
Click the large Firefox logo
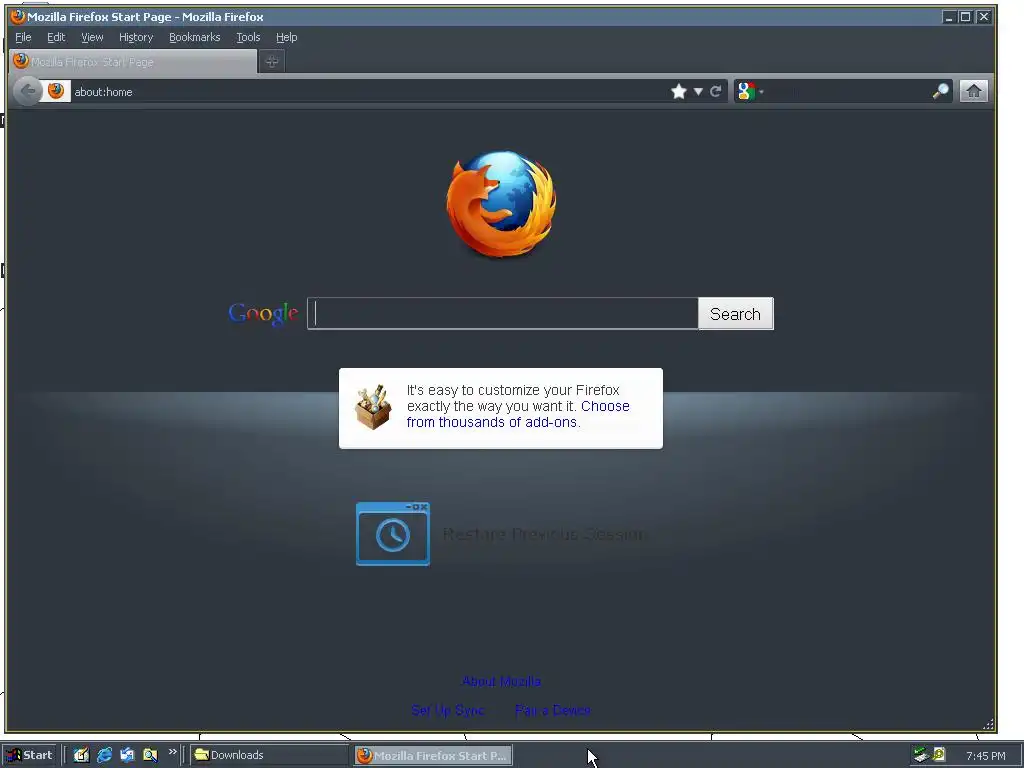[502, 204]
